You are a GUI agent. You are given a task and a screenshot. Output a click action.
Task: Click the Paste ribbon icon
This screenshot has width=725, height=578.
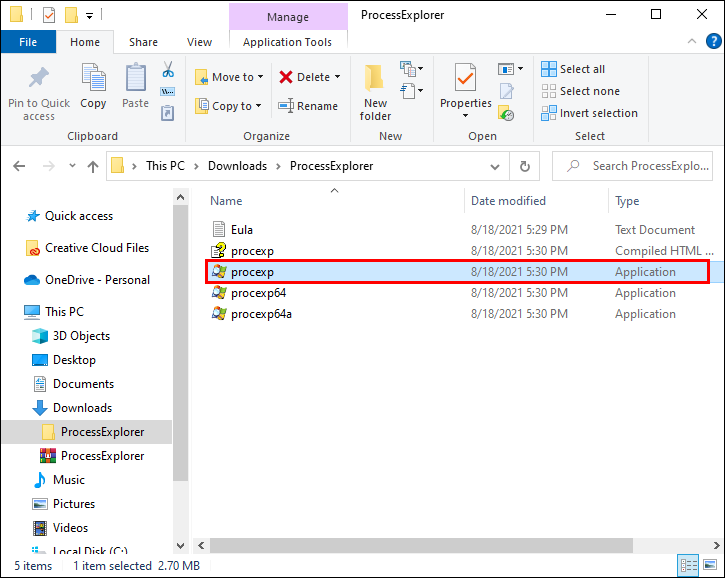(x=135, y=77)
